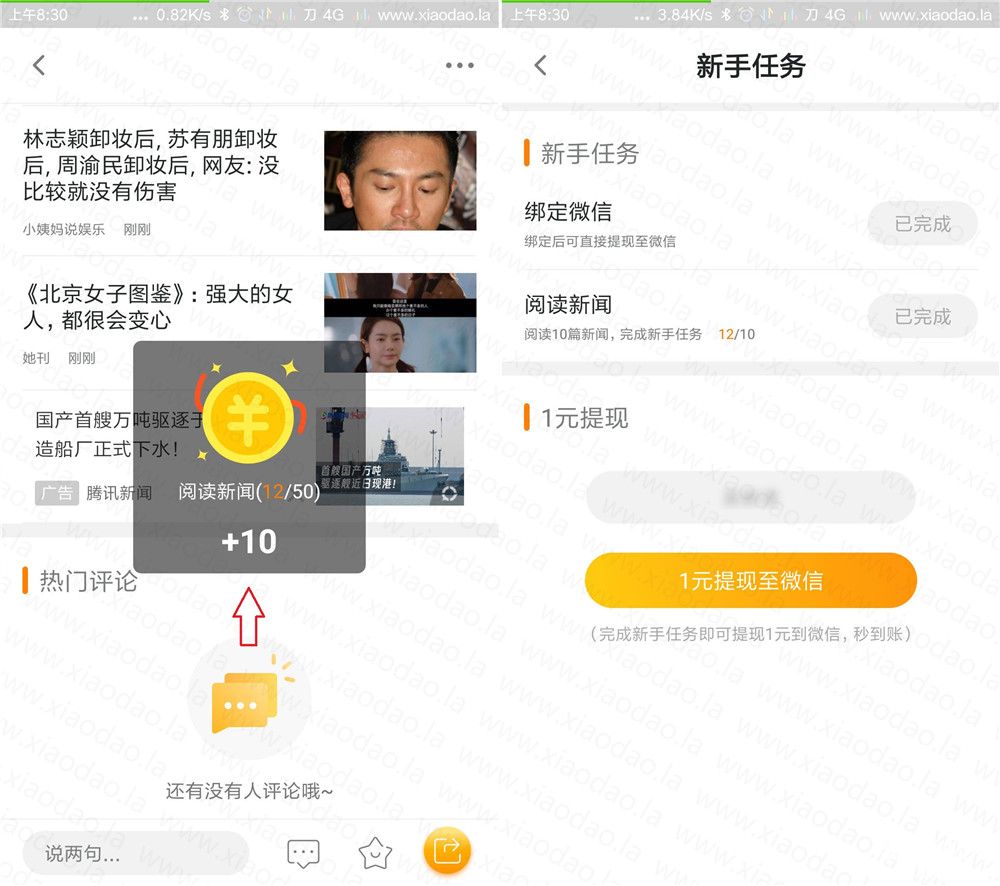Tap the 北京女子图鉴 video thumbnail
Screen dimensions: 1000x886
click(400, 323)
